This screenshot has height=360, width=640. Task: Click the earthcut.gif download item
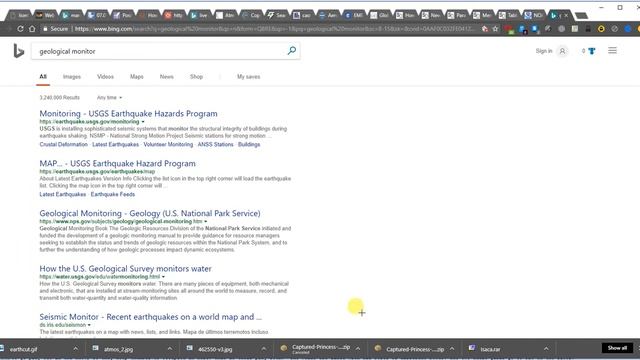(23, 349)
